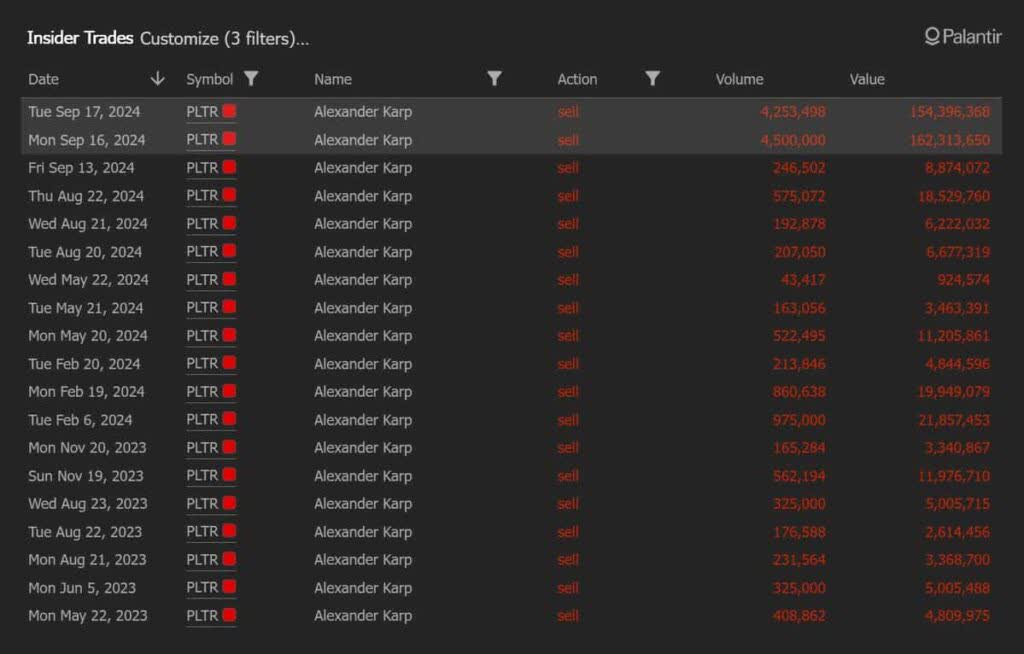Select the Sun Nov 19, 2023 date cell
Screen dimensions: 1024x654
coord(86,476)
